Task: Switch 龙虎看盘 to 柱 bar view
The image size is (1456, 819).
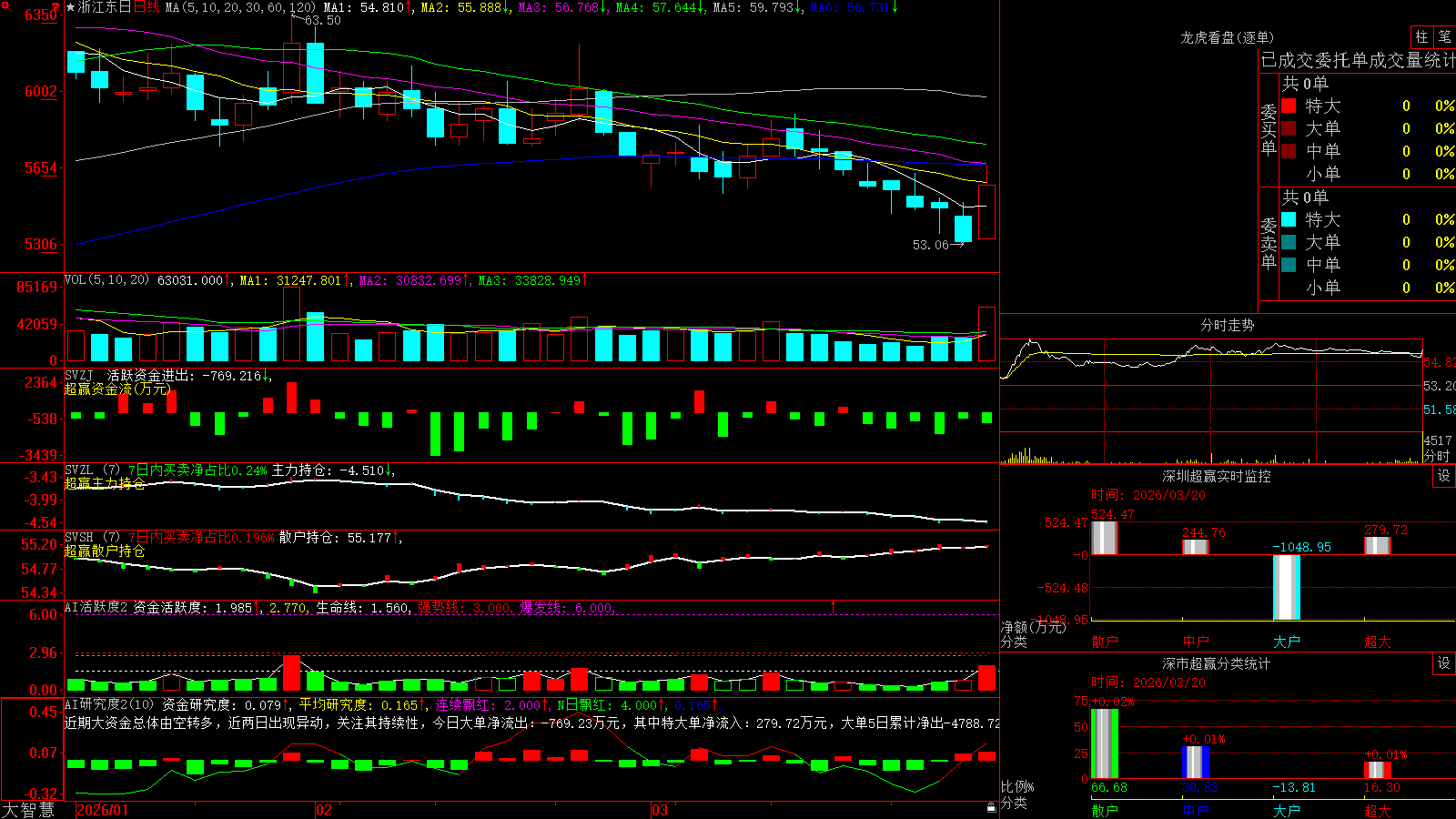Action: click(1421, 37)
